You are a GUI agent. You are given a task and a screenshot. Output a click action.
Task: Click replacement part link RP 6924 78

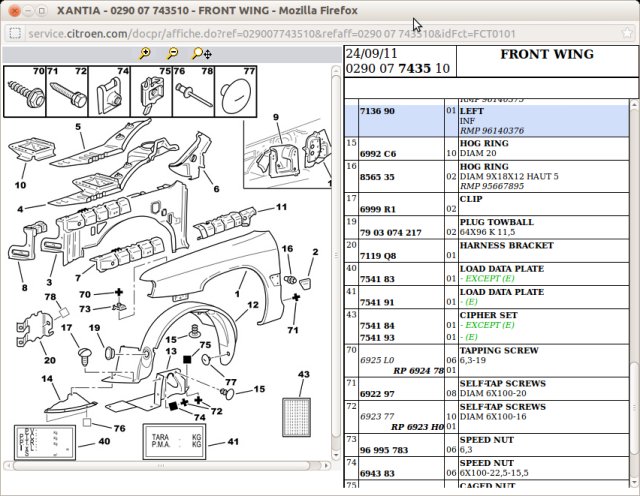tap(418, 371)
